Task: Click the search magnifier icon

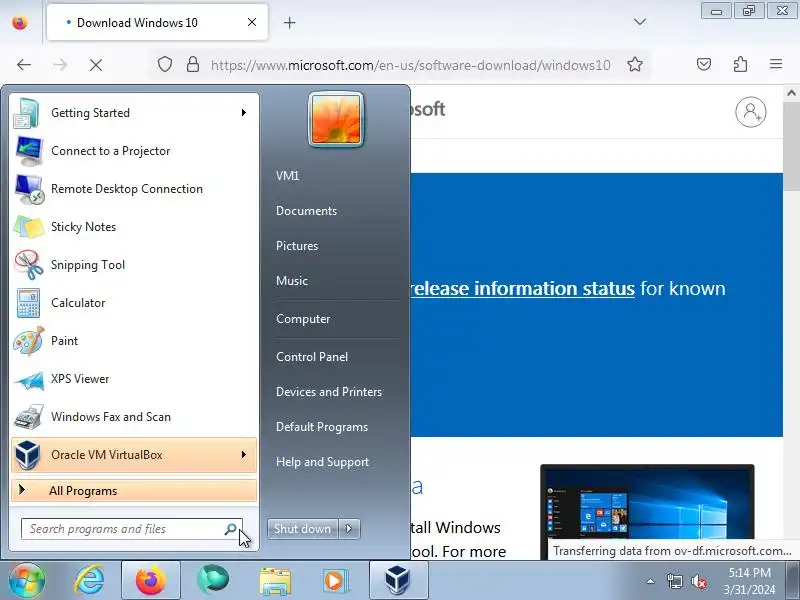Action: coord(231,529)
